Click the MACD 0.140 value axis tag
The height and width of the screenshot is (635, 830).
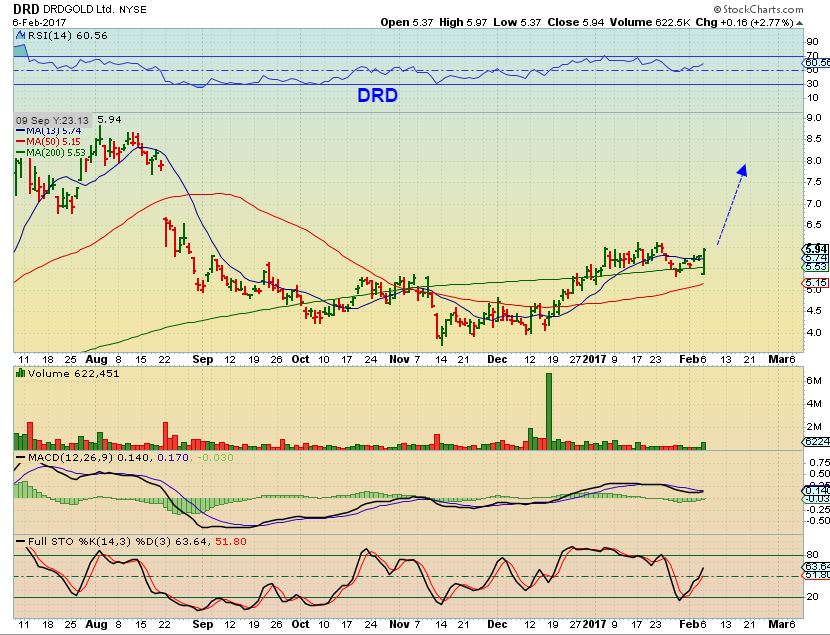[x=815, y=490]
